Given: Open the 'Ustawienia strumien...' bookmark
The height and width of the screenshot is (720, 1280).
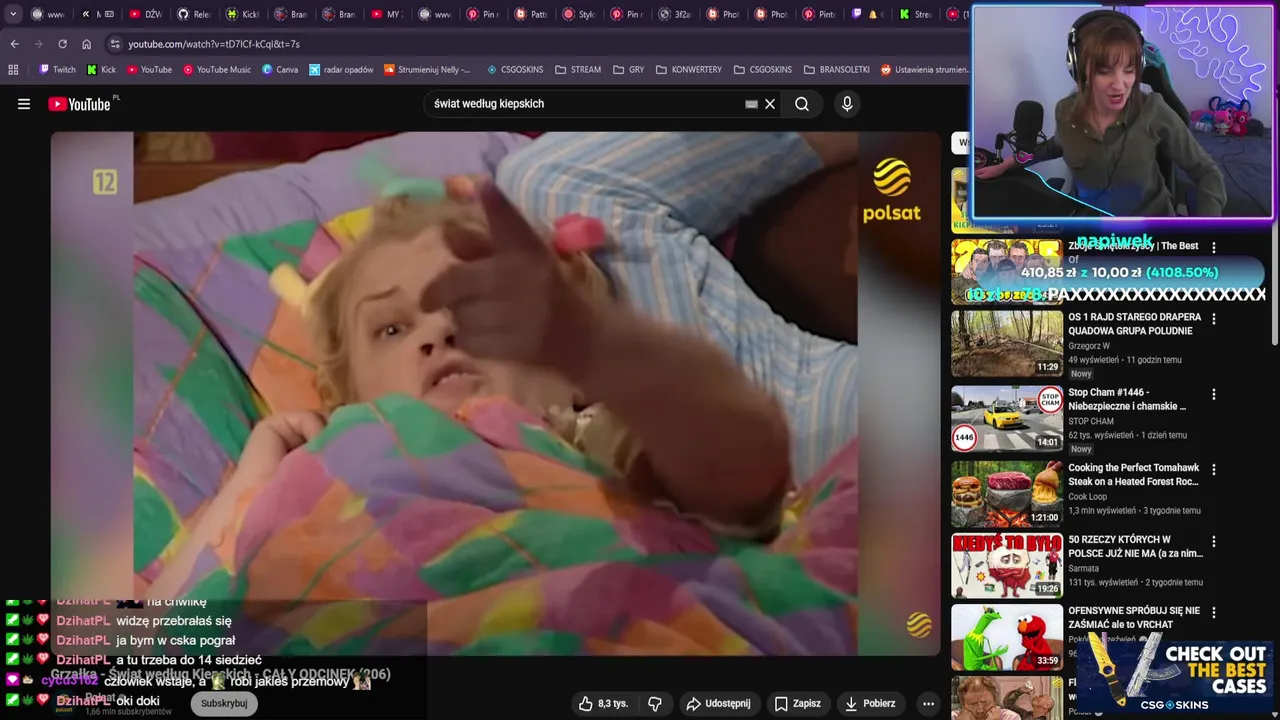Looking at the screenshot, I should click(x=925, y=70).
